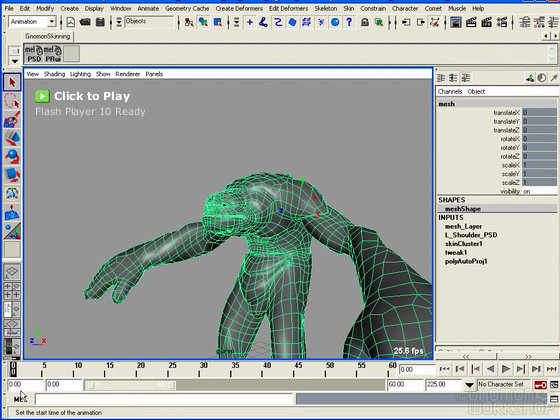This screenshot has width=560, height=420.
Task: Select the L_Shoulder_PSD input node
Action: pyautogui.click(x=471, y=235)
